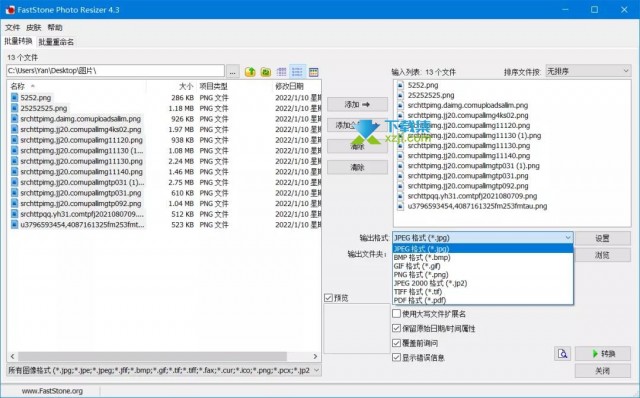Click the go up one folder icon

250,72
